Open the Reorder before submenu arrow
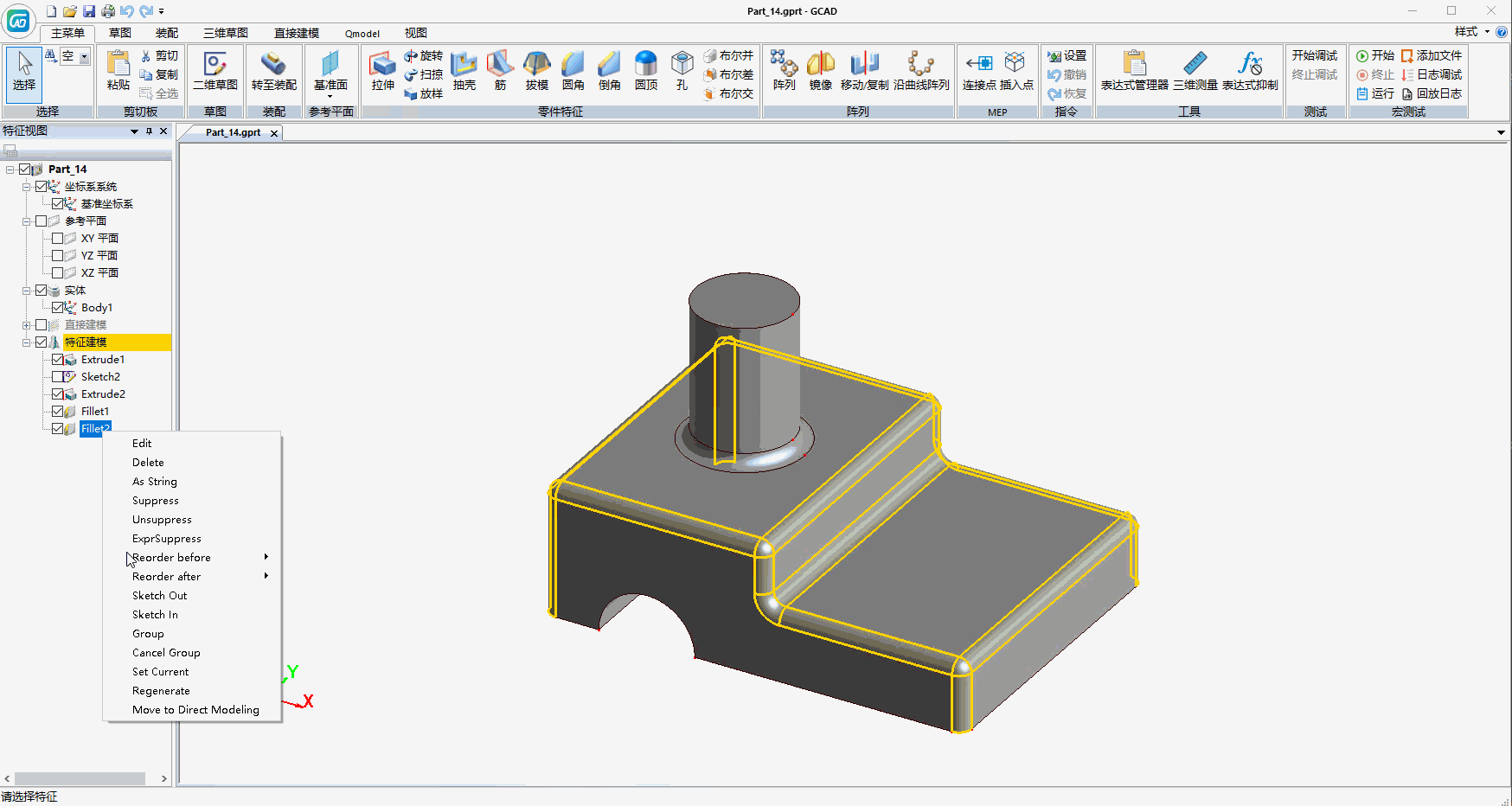This screenshot has width=1512, height=806. point(266,557)
